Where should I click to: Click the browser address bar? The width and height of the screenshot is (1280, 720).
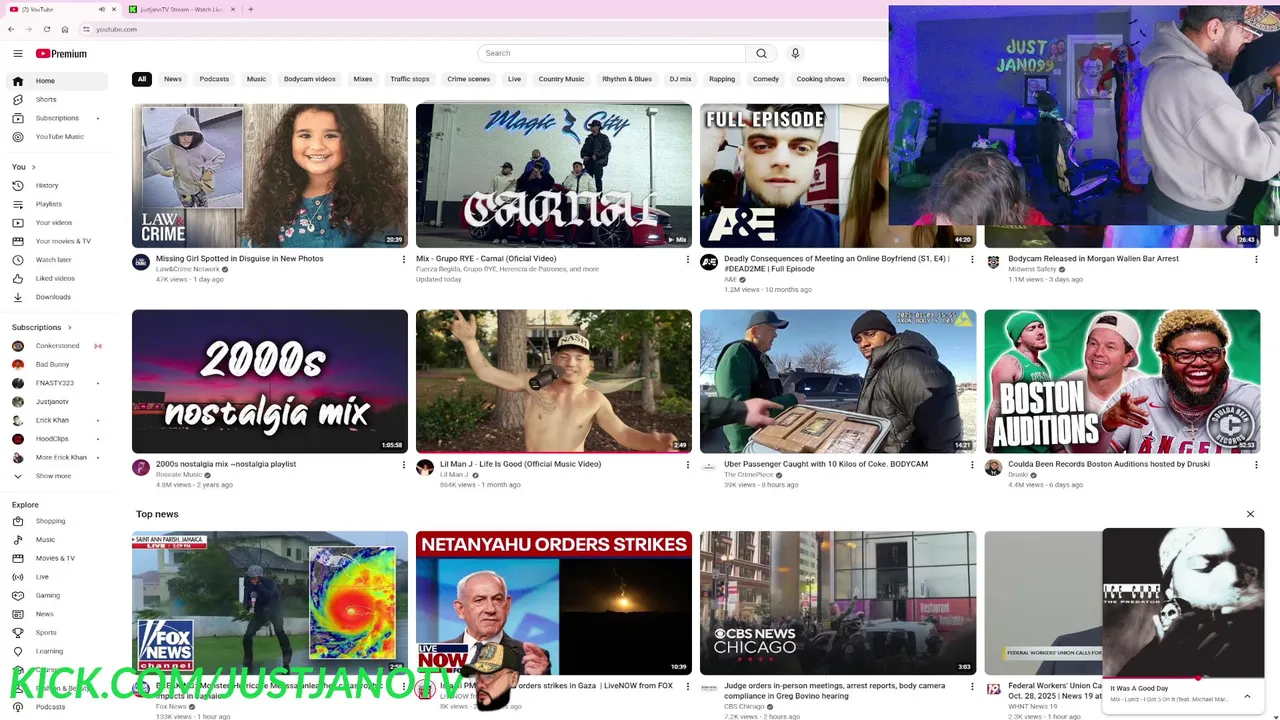480,29
